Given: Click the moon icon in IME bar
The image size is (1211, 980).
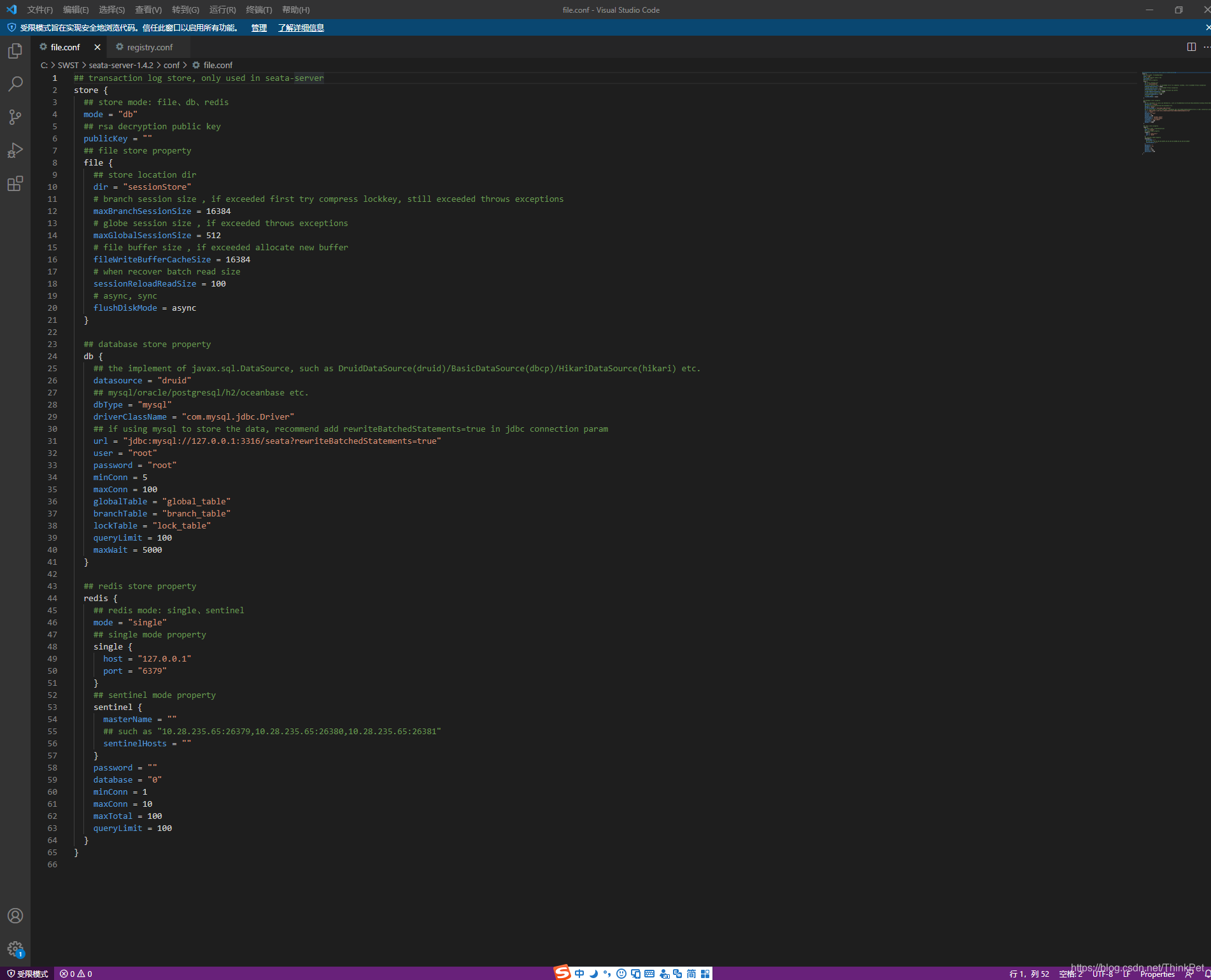Looking at the screenshot, I should (x=593, y=974).
